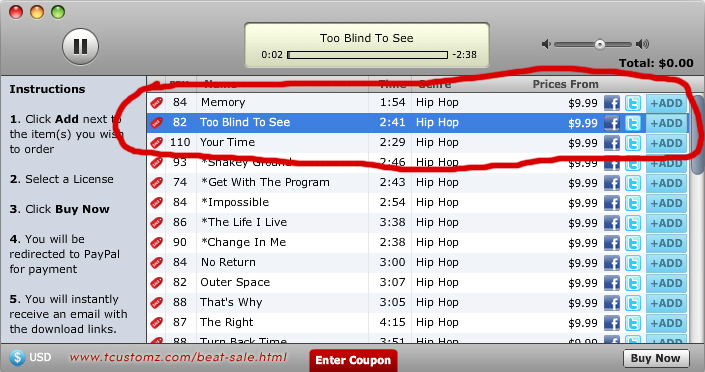705x372 pixels.
Task: Share Your Time on Facebook
Action: pos(611,143)
